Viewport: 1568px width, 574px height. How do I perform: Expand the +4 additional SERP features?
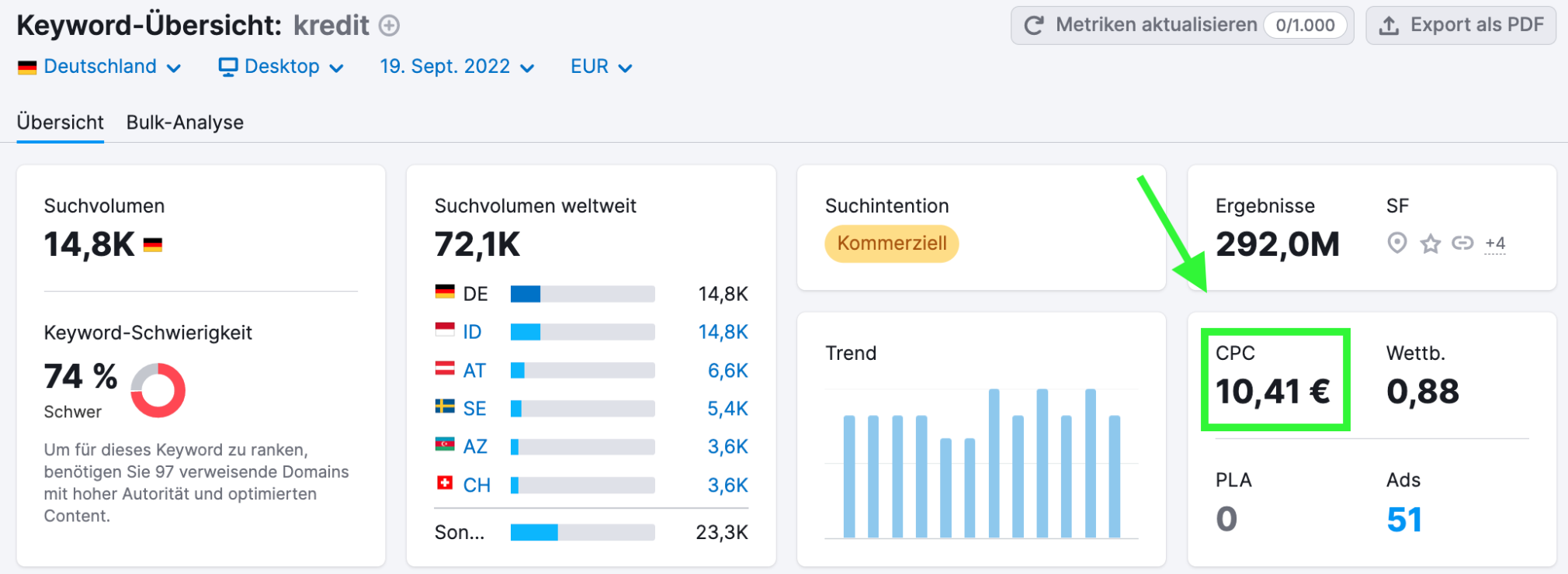(1495, 244)
